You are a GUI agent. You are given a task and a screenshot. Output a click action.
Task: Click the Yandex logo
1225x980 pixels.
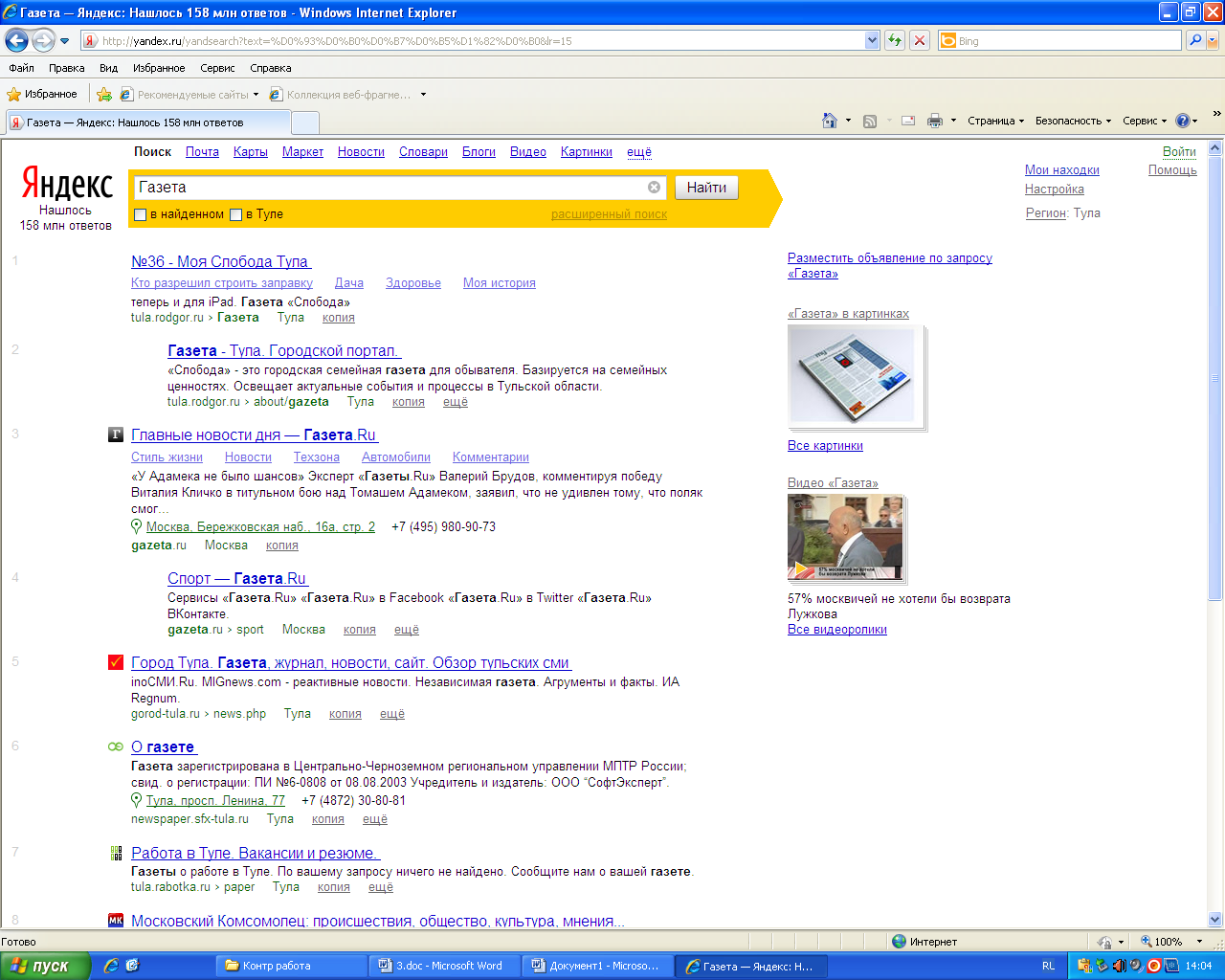pos(67,184)
